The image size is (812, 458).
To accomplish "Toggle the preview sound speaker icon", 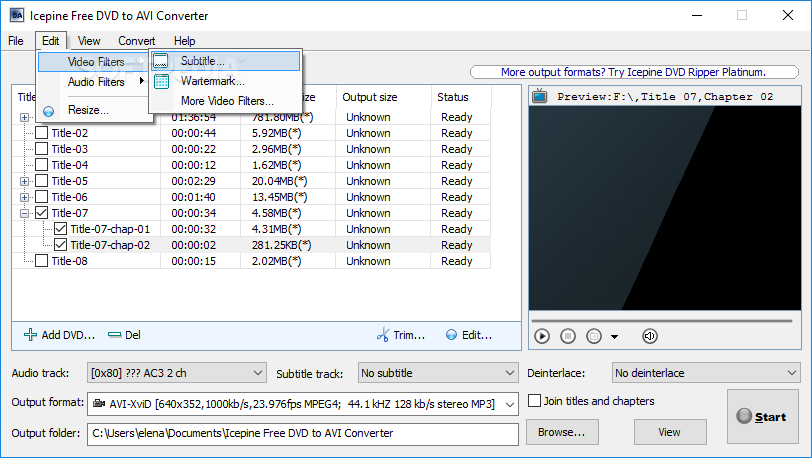I will coord(649,336).
